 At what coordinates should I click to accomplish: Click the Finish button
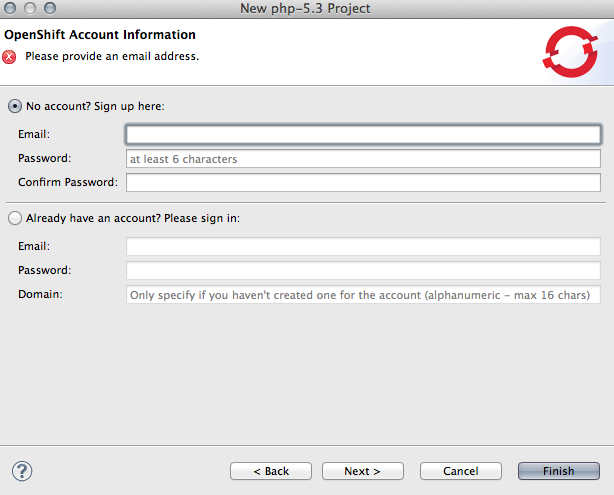(558, 471)
